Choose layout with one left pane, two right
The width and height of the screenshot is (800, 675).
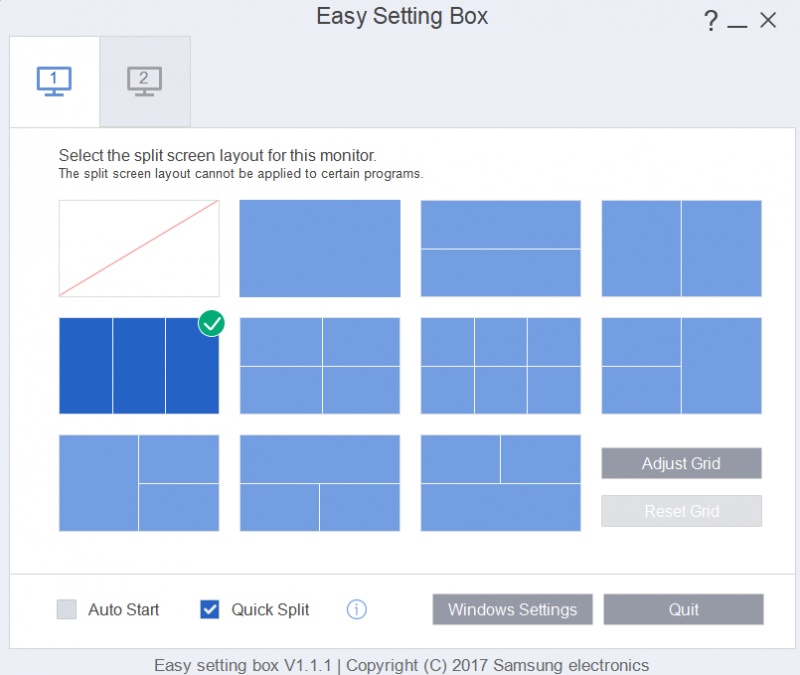[139, 483]
